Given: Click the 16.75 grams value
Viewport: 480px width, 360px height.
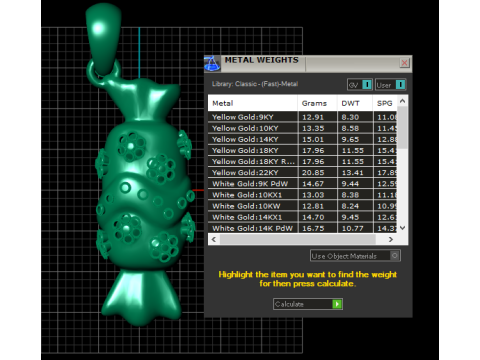Looking at the screenshot, I should [313, 228].
